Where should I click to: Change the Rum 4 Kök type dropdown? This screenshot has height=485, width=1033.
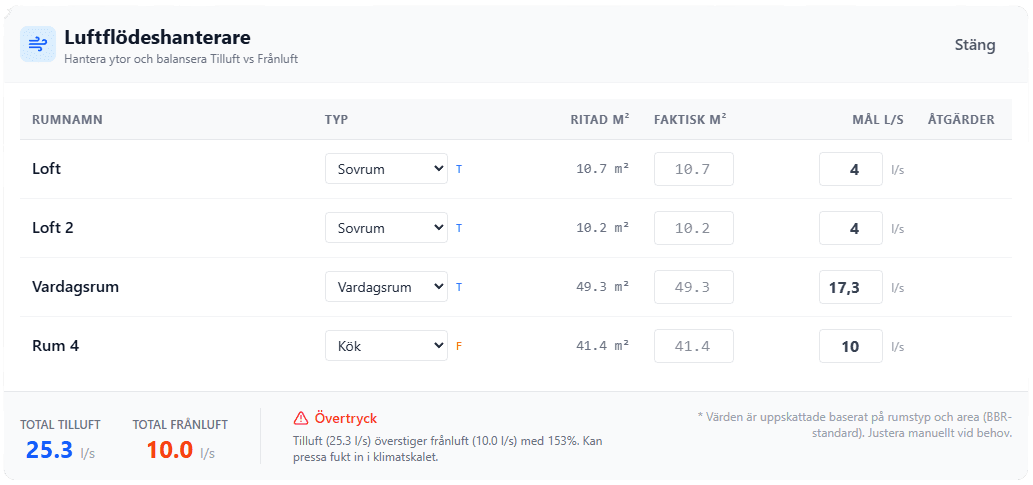coord(386,346)
